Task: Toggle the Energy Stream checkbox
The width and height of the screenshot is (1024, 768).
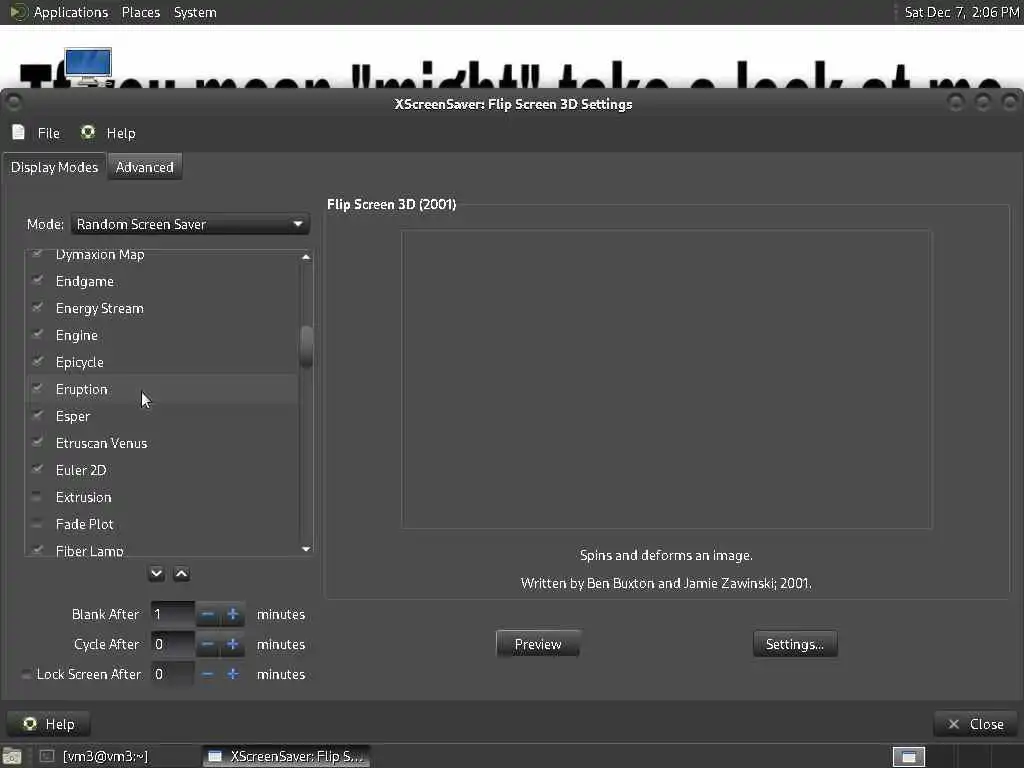Action: point(37,308)
